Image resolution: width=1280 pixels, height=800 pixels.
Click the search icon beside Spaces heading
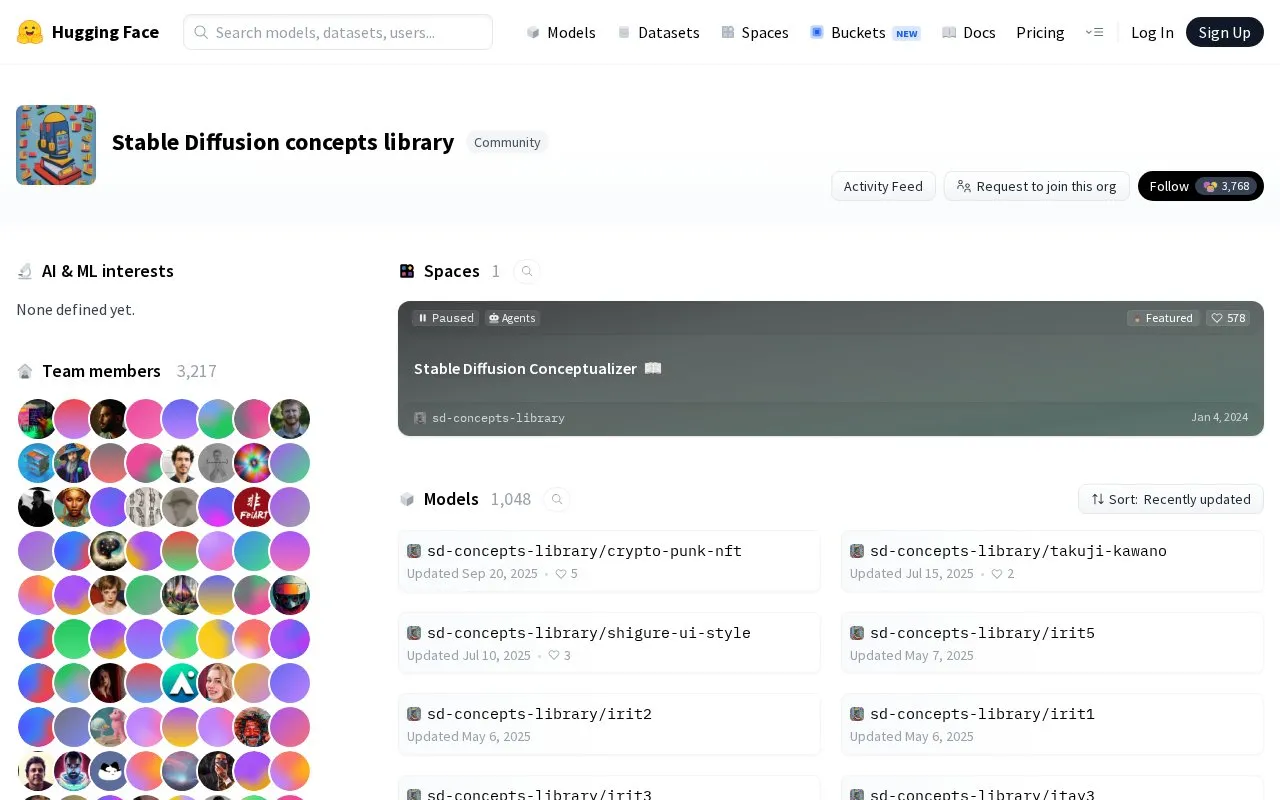(527, 271)
